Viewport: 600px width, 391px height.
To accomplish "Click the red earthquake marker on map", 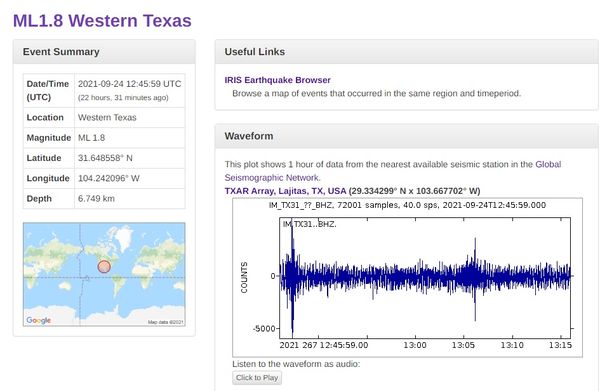I will click(x=104, y=266).
